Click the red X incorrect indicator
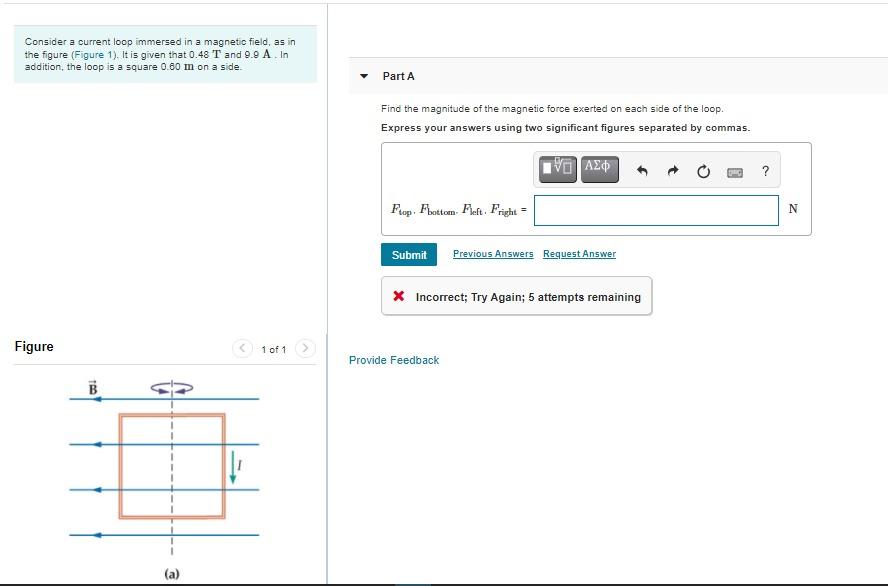This screenshot has width=888, height=586. coord(399,295)
